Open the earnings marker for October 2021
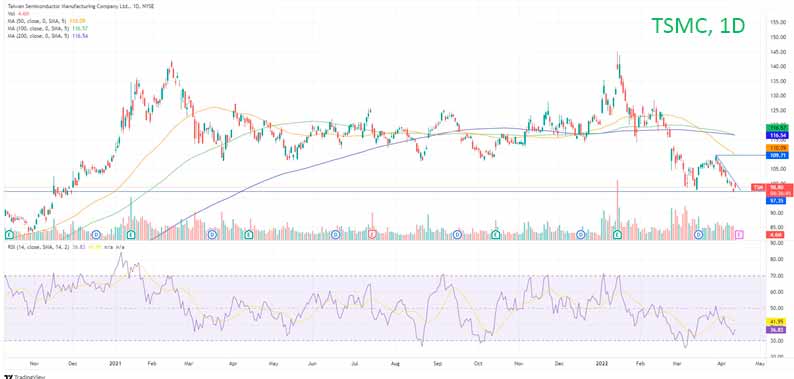The width and height of the screenshot is (794, 379). (496, 235)
